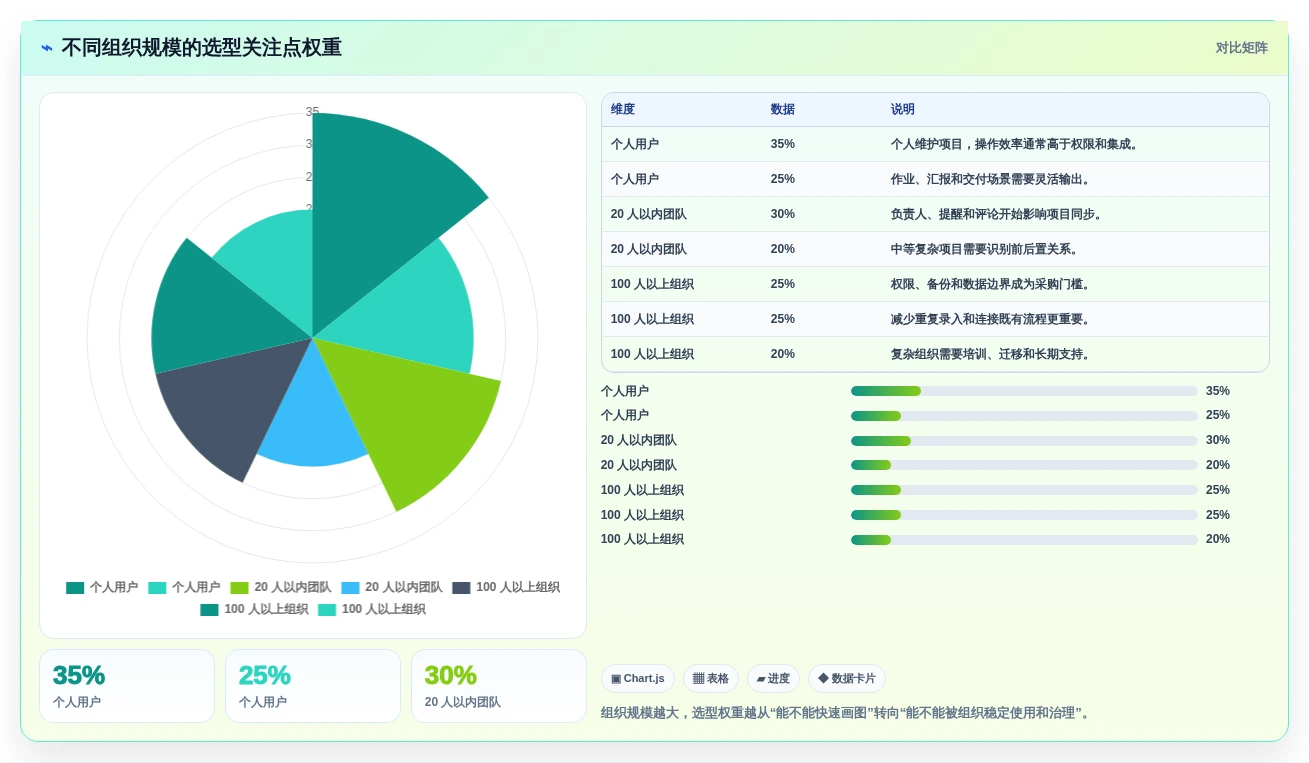The image size is (1309, 763).
Task: Open the 30% 20 人以内团队 stat card
Action: (x=499, y=686)
